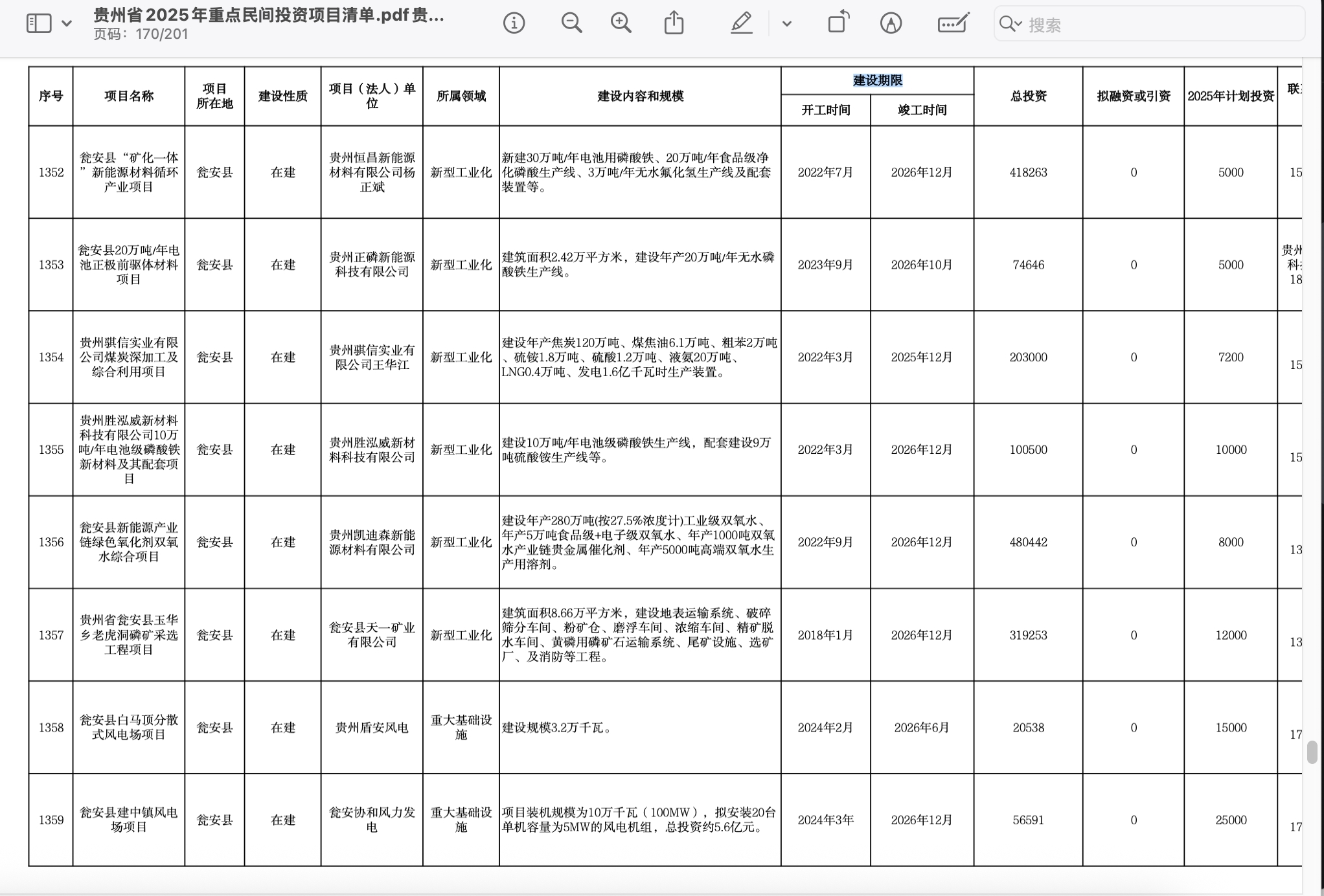Zoom in on the PDF page
The image size is (1324, 896).
coord(621,23)
